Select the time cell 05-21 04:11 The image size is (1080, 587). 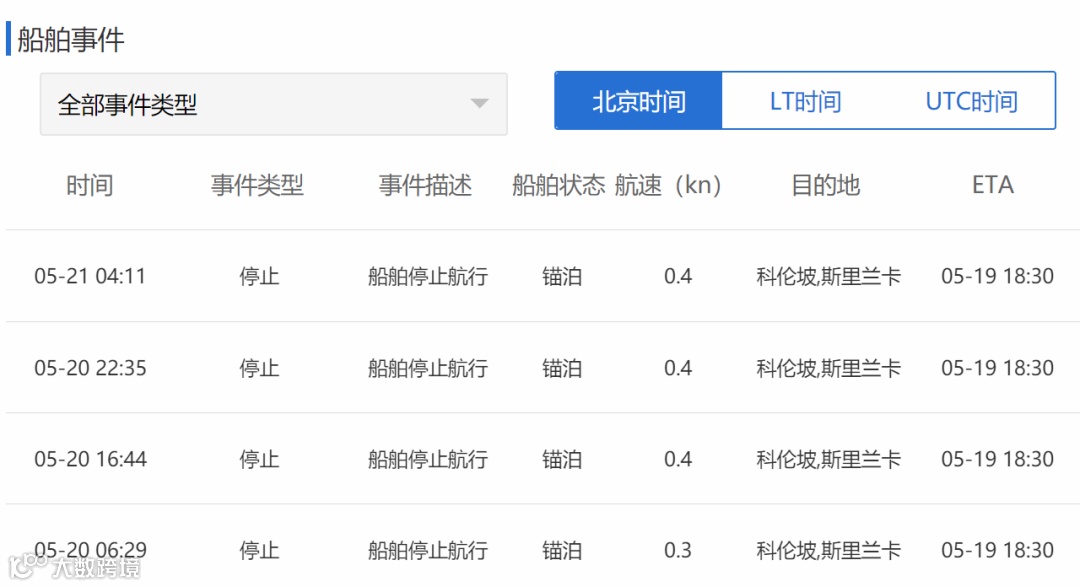coord(90,276)
